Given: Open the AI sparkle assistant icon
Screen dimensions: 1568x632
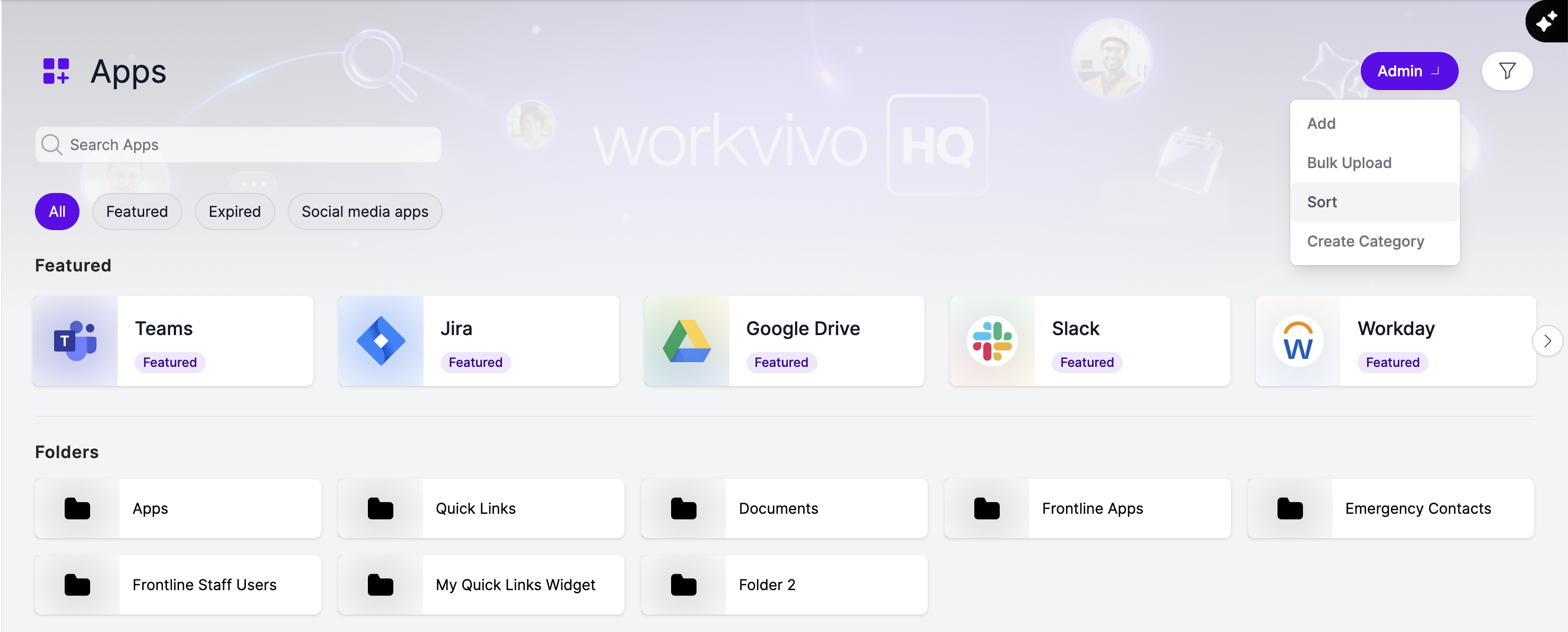Looking at the screenshot, I should click(1546, 22).
